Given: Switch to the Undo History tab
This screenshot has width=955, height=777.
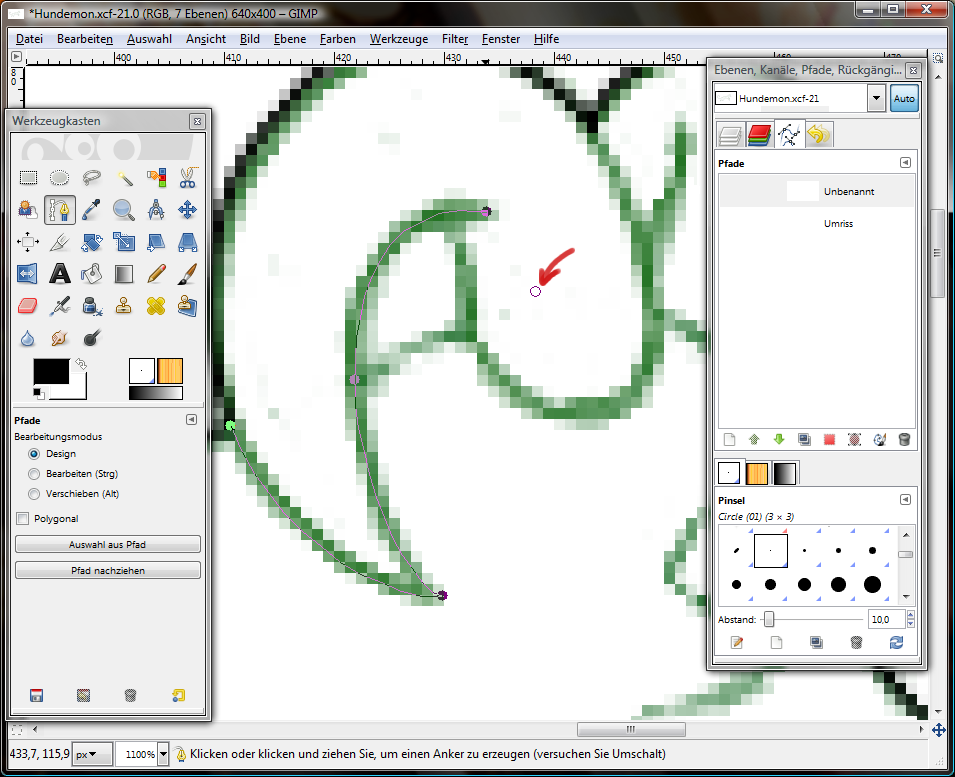Looking at the screenshot, I should tap(819, 135).
